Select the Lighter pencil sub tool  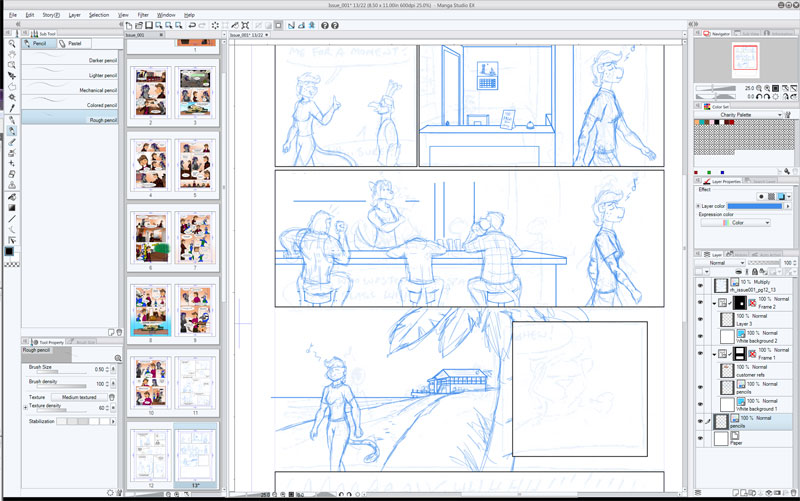70,72
